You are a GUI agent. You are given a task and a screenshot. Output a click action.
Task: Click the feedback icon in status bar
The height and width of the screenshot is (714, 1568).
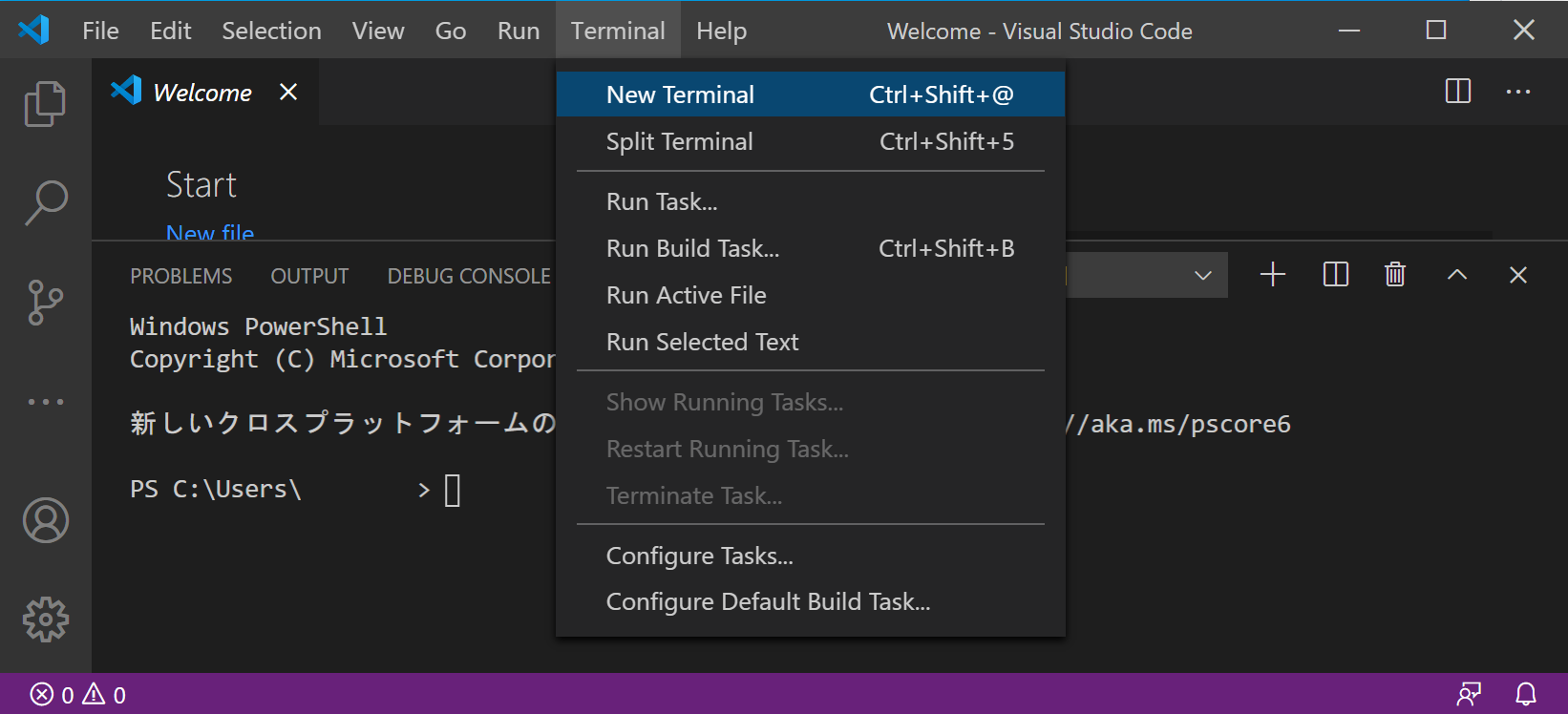pyautogui.click(x=1469, y=694)
